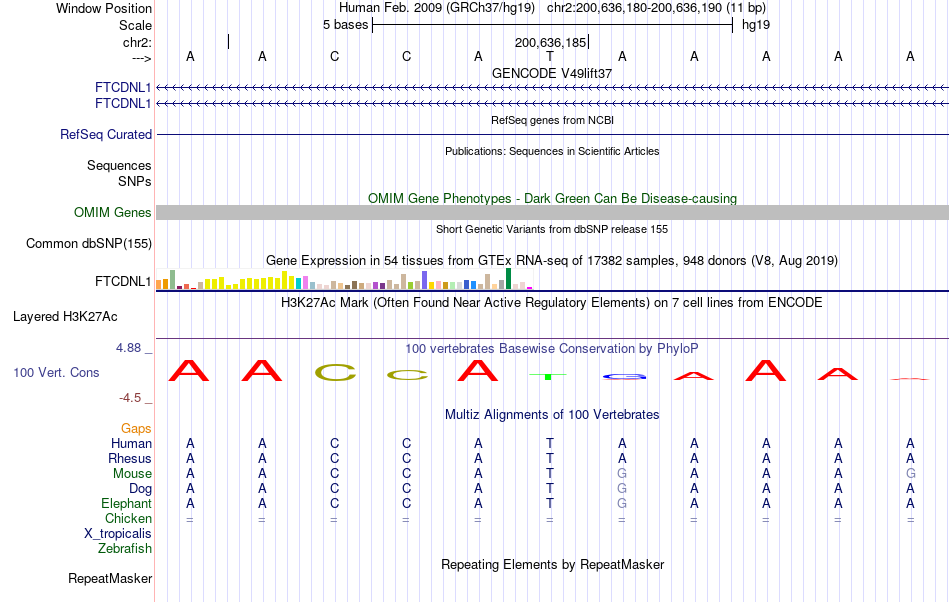The width and height of the screenshot is (950, 602).
Task: Click the chr2:200,636,180-200,636,190 (11 bp) position text
Action: (x=656, y=8)
